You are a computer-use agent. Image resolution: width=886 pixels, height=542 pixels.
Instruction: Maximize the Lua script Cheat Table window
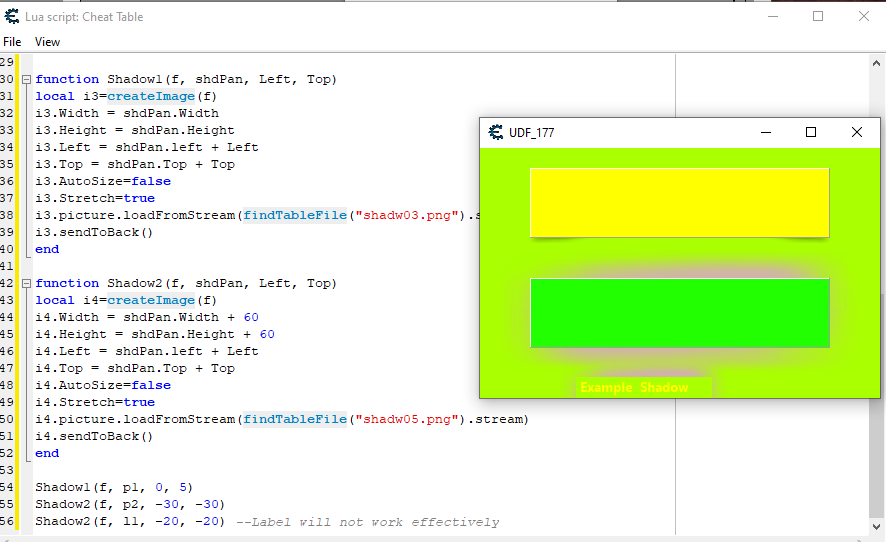click(818, 17)
